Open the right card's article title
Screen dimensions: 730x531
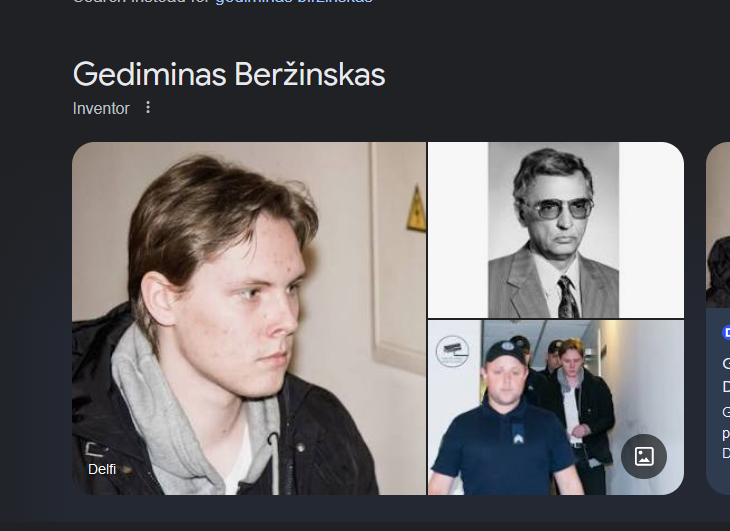(x=726, y=375)
